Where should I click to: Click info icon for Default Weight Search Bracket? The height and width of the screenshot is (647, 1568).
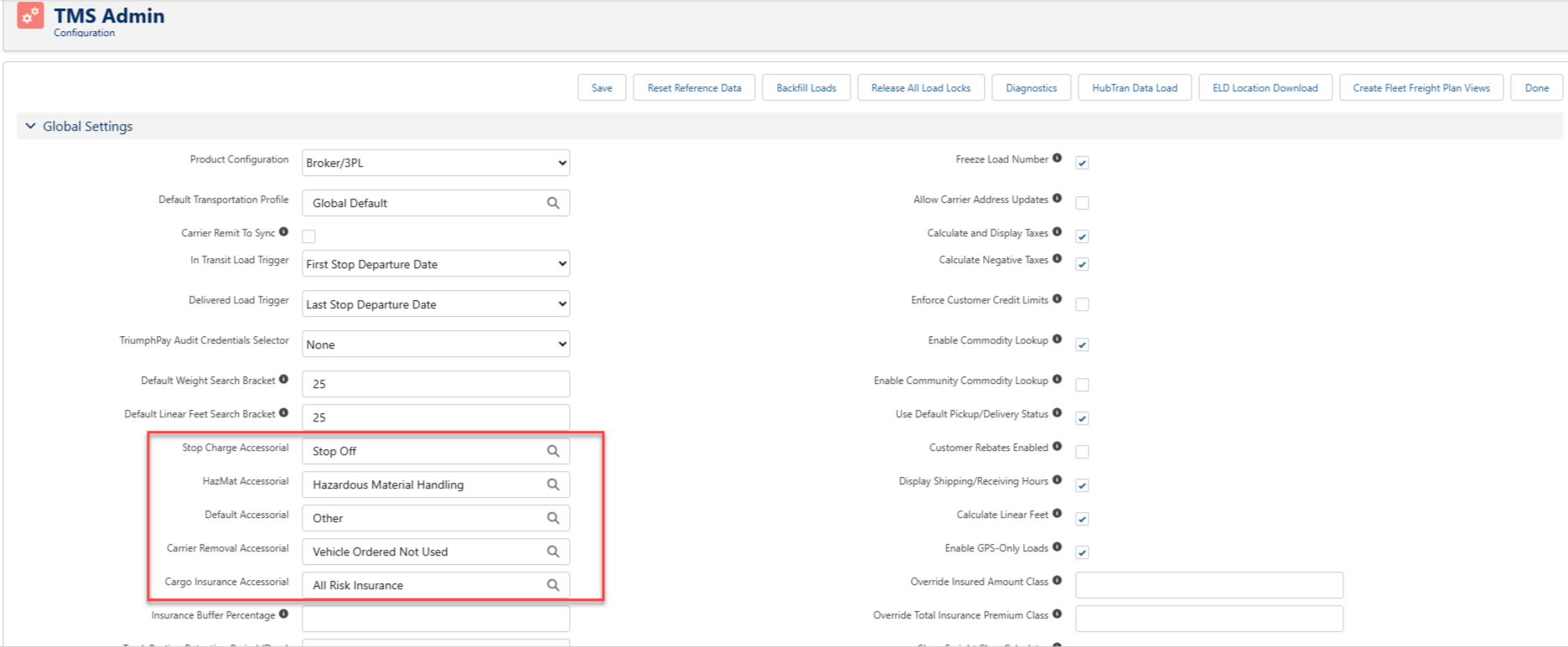284,380
